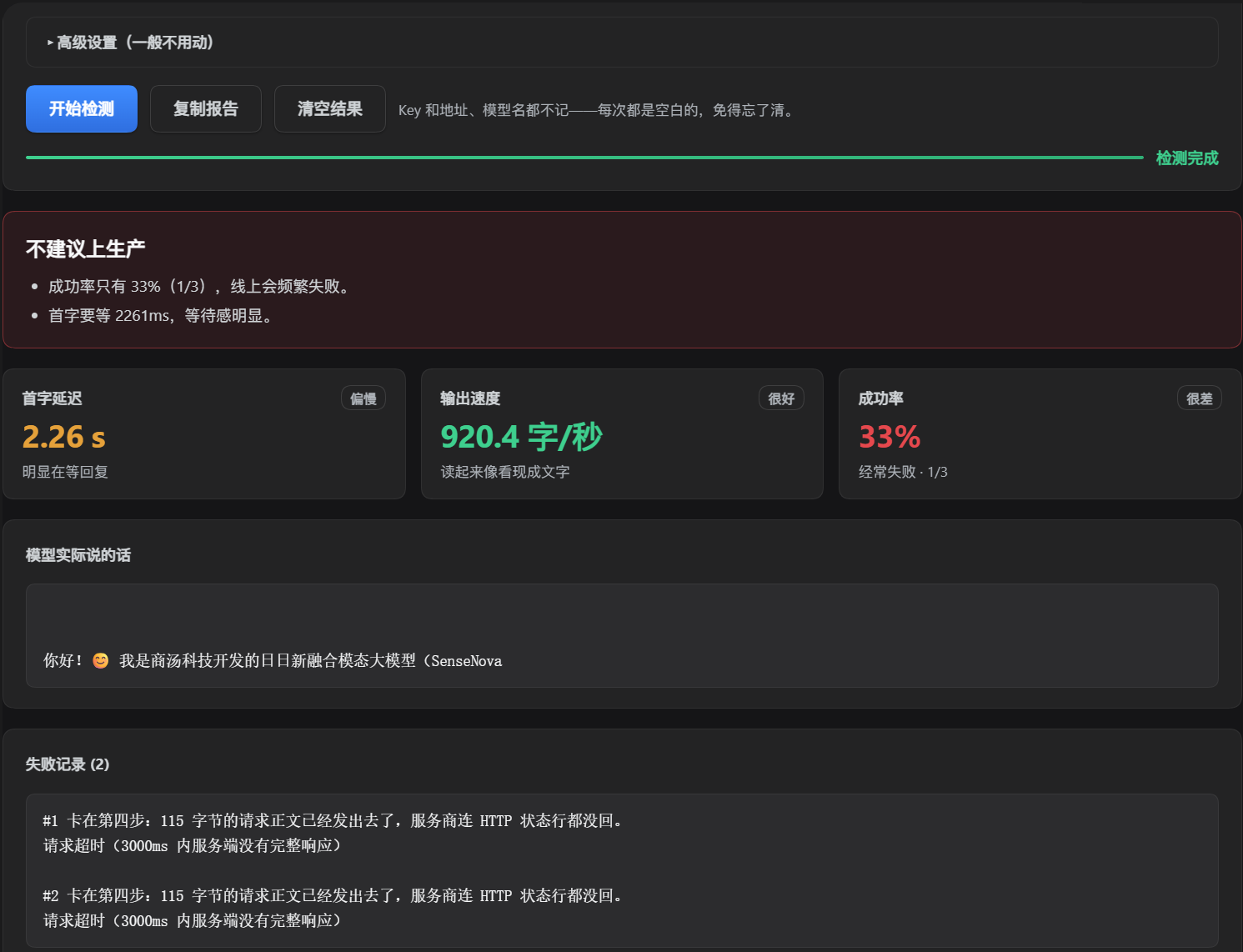Click the 读起来像看现成文字 caption
The image size is (1243, 952).
click(x=505, y=472)
